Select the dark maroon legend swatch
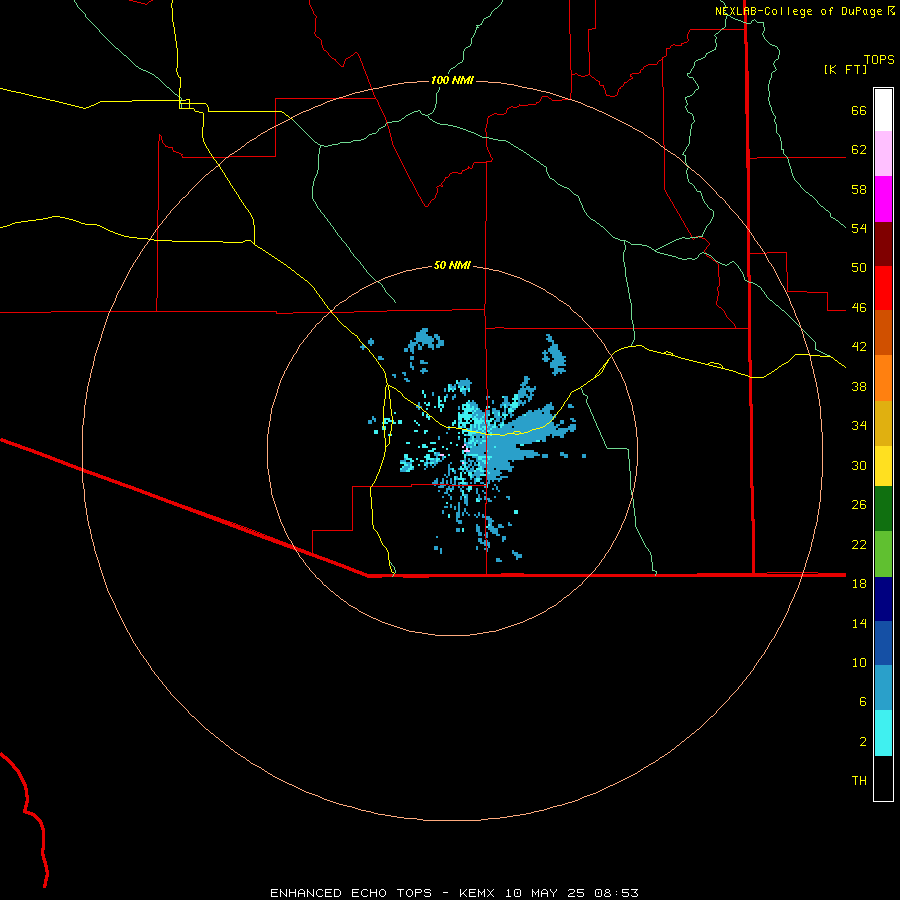This screenshot has width=900, height=900. (883, 244)
